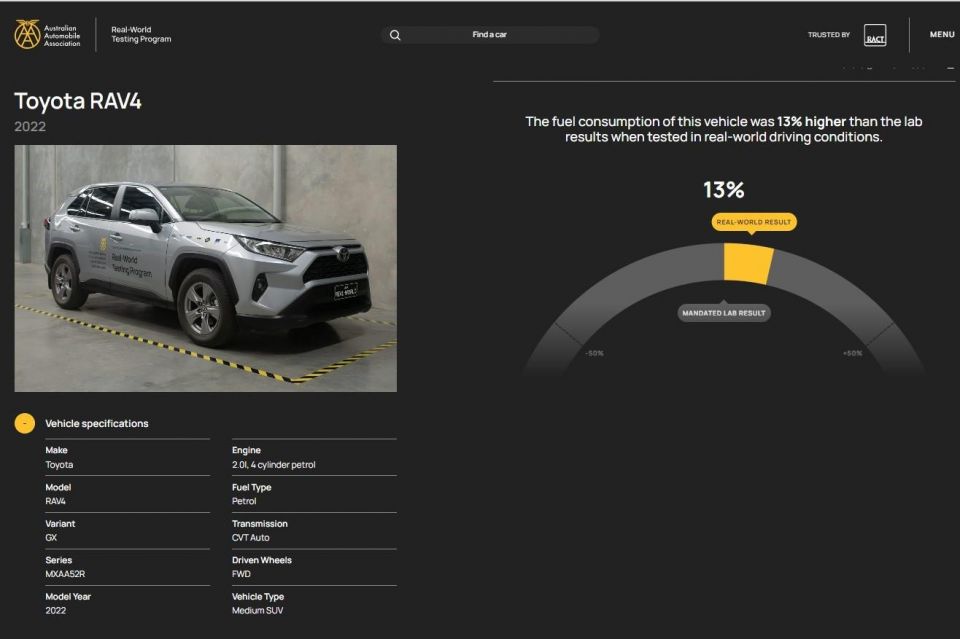Open the Real-World Testing Program link
This screenshot has height=639, width=960.
point(141,34)
